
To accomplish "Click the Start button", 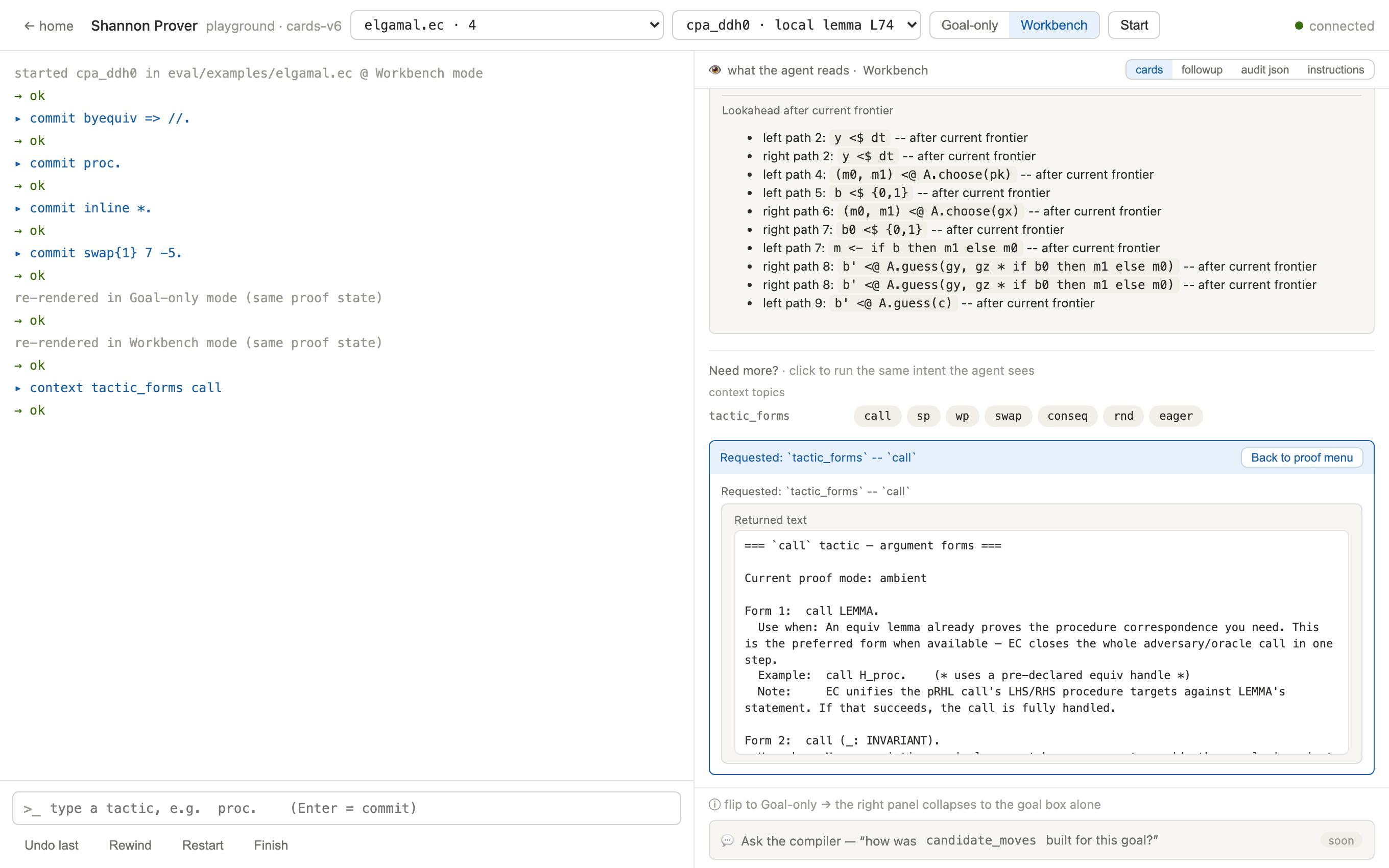I will coord(1134,25).
